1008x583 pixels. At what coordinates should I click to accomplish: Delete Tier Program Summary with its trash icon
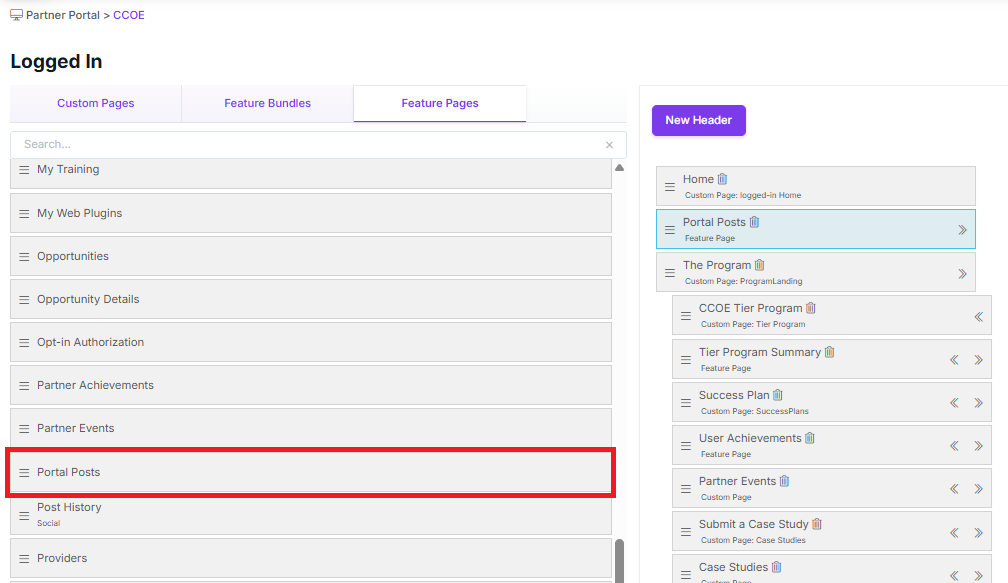(827, 352)
